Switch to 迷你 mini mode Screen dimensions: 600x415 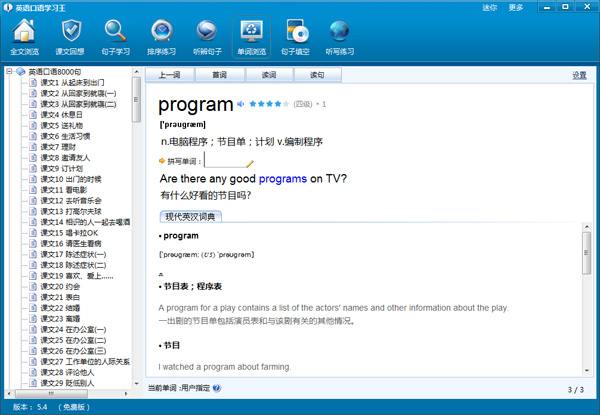point(489,7)
